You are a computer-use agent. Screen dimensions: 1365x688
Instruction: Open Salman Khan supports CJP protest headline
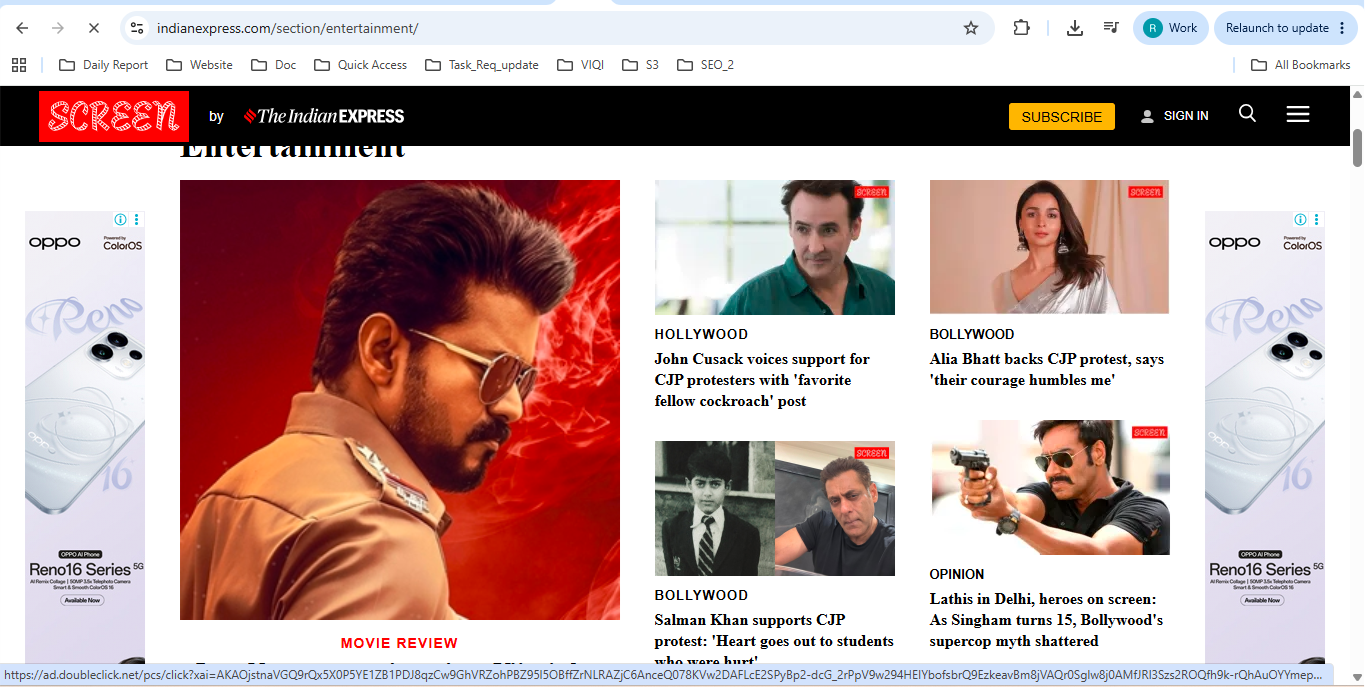pyautogui.click(x=774, y=640)
